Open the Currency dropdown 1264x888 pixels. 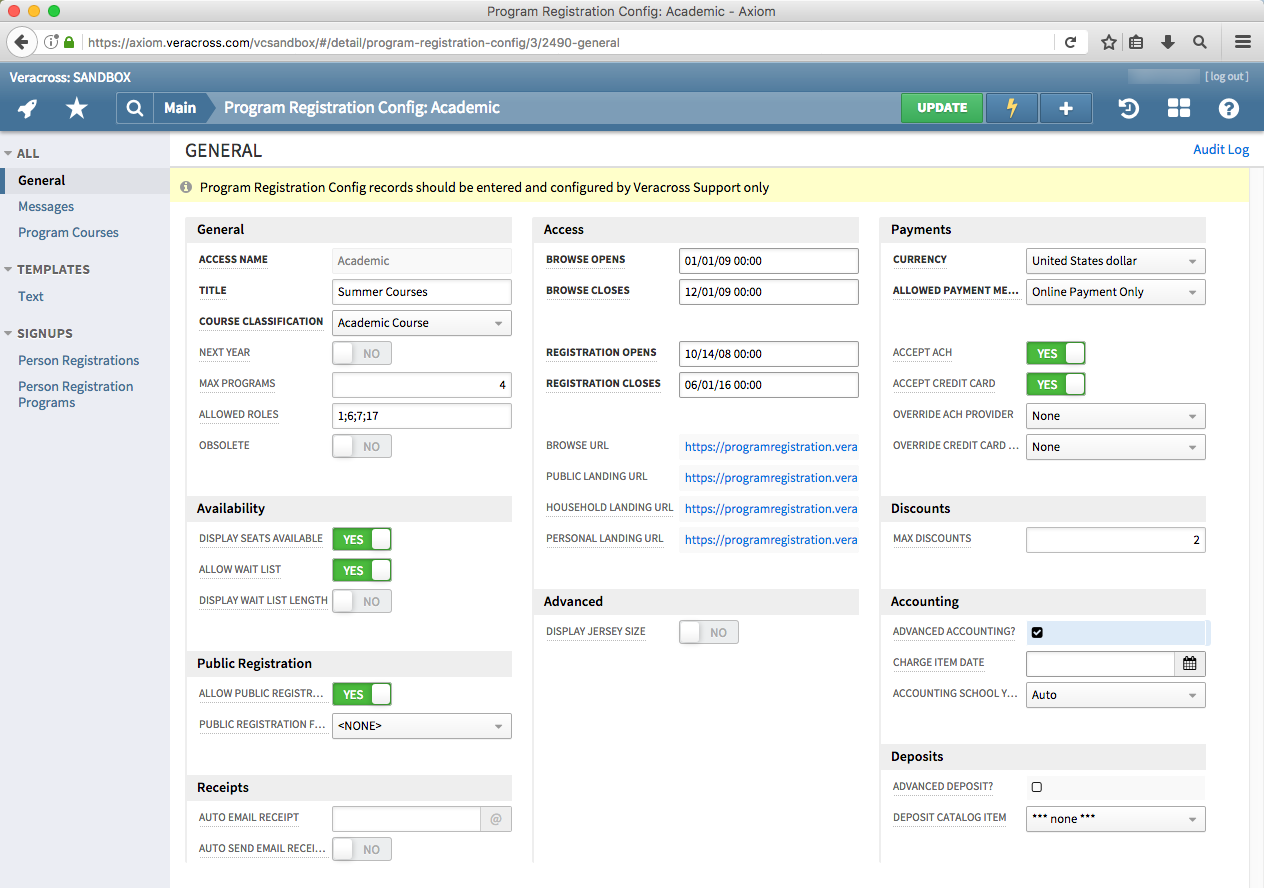click(1115, 260)
